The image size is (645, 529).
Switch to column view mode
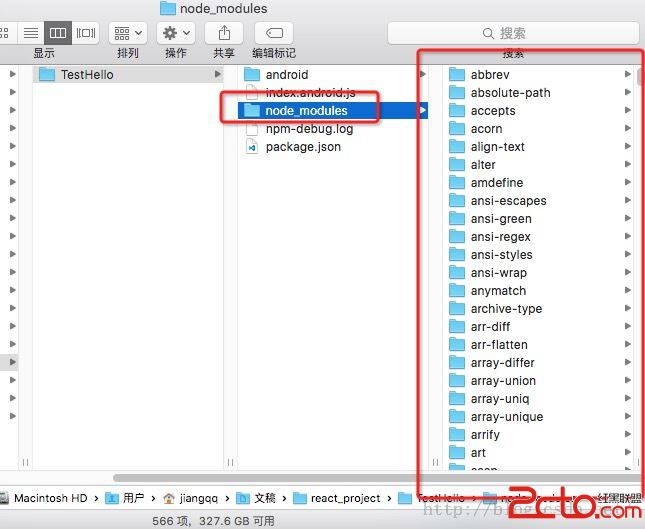pyautogui.click(x=58, y=33)
